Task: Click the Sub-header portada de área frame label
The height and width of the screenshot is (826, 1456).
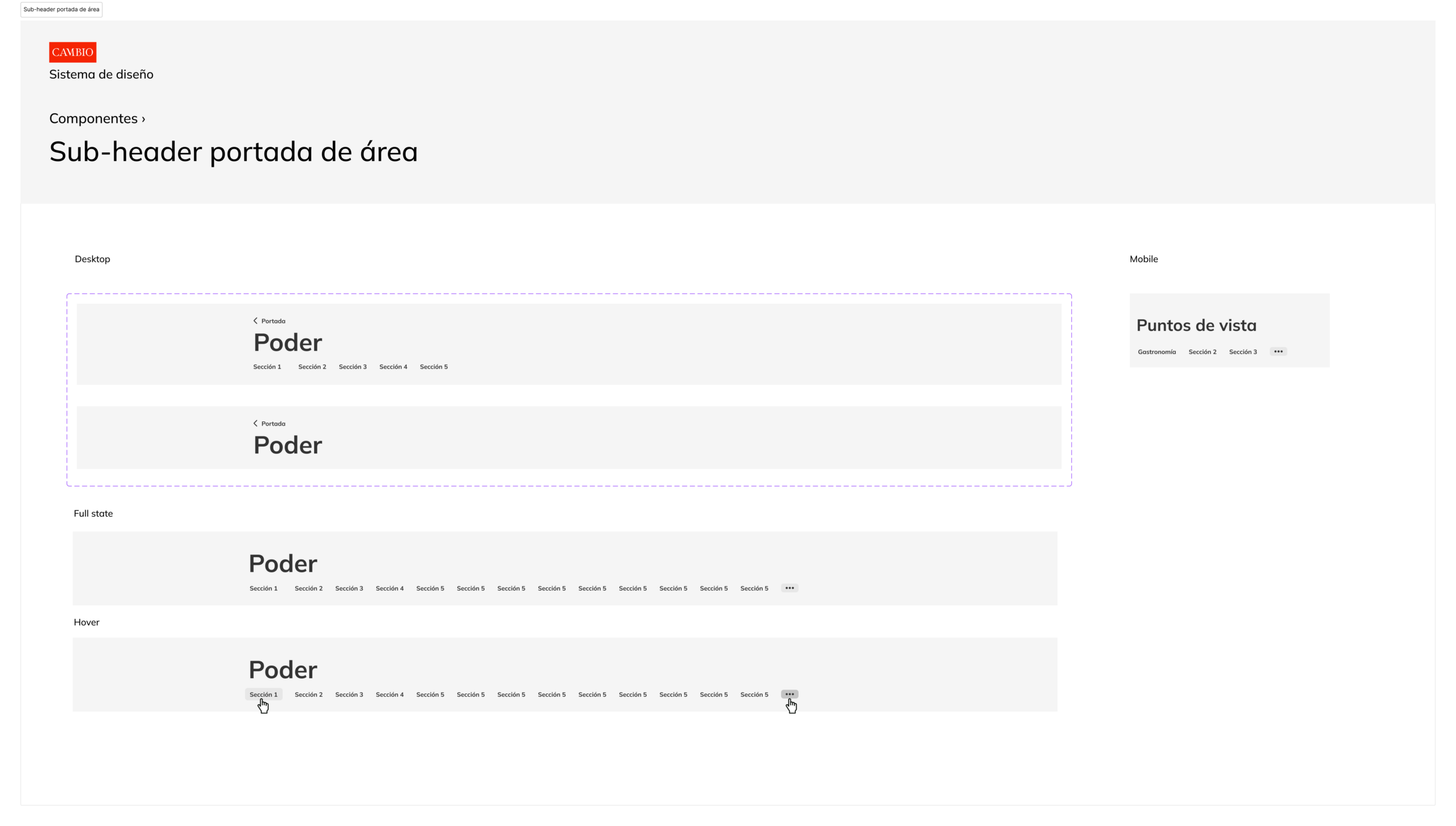Action: [61, 10]
